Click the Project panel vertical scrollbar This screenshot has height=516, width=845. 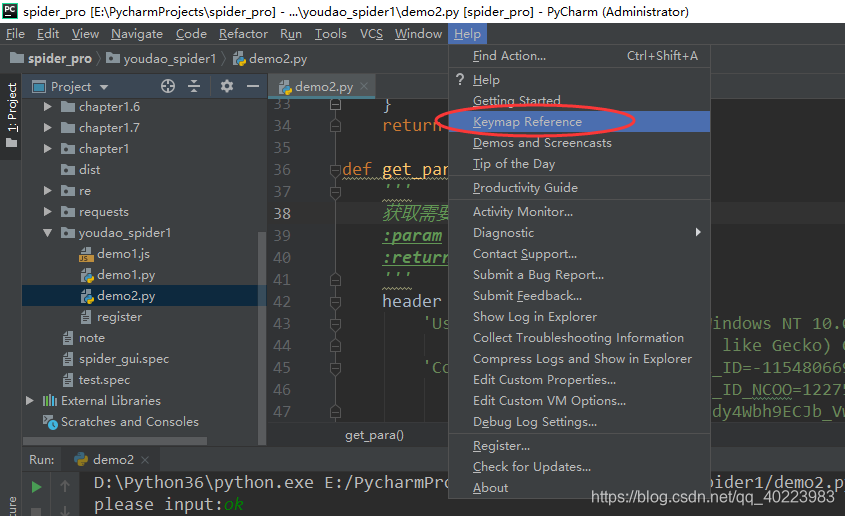[262, 337]
